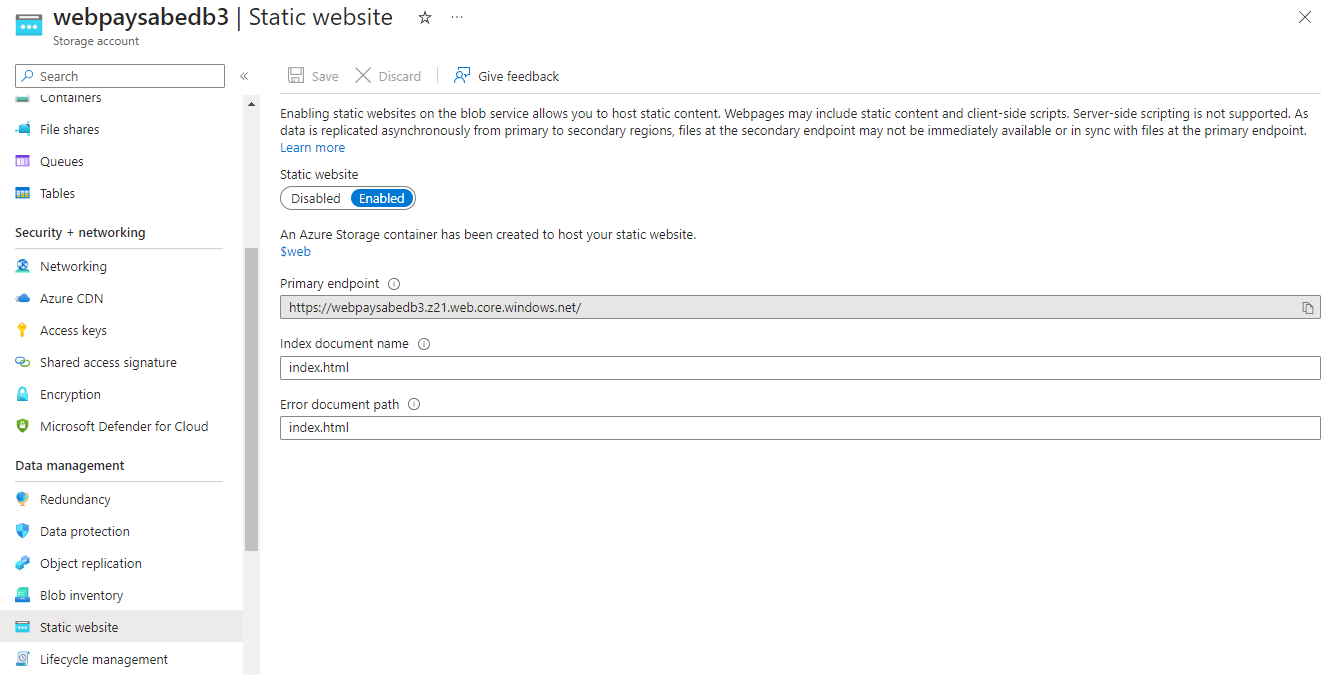Copy the primary endpoint URL to clipboard
This screenshot has height=675, width=1330.
point(1307,308)
